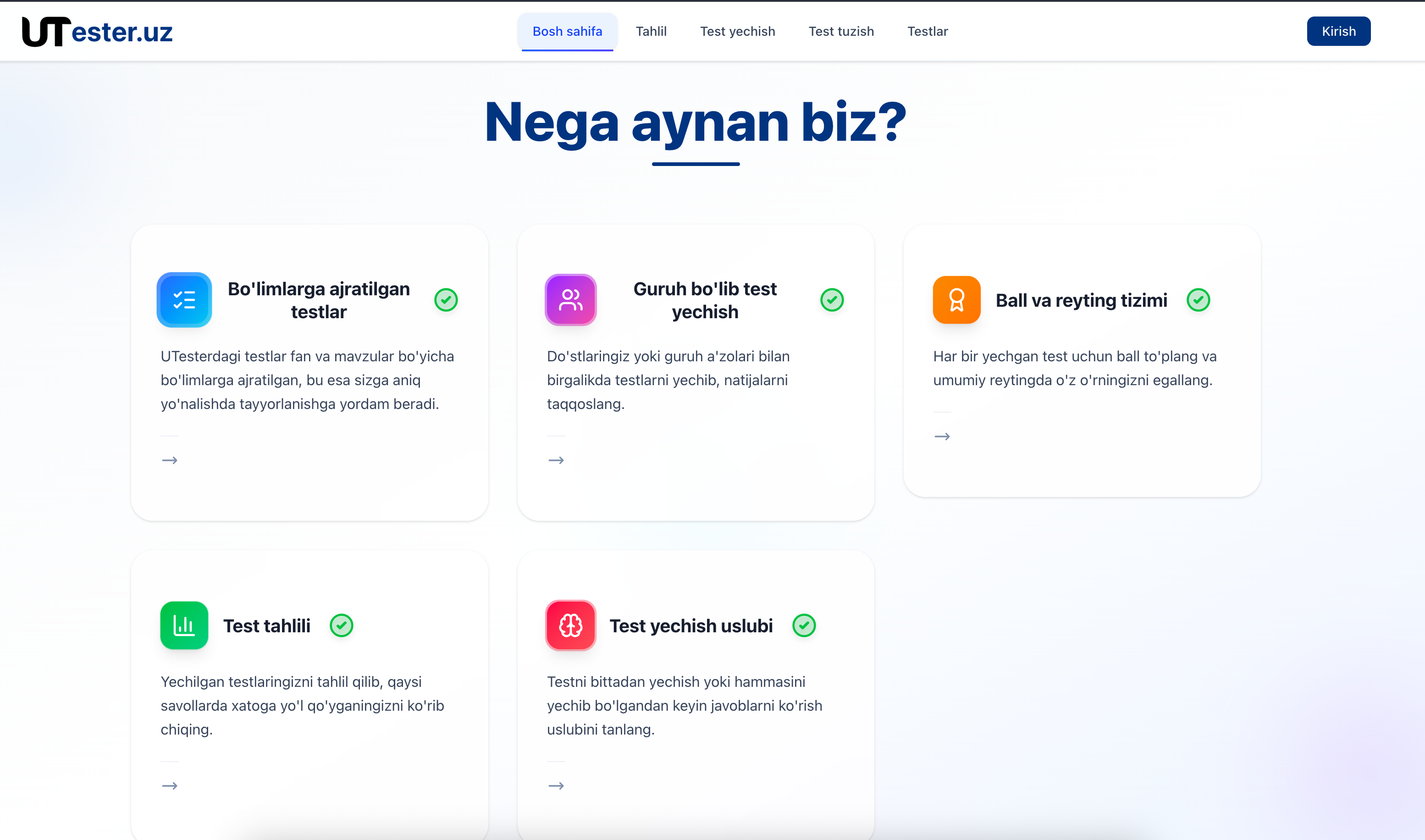Click the Nega aynan biz? title
Screen dimensions: 1425x840
pos(696,123)
